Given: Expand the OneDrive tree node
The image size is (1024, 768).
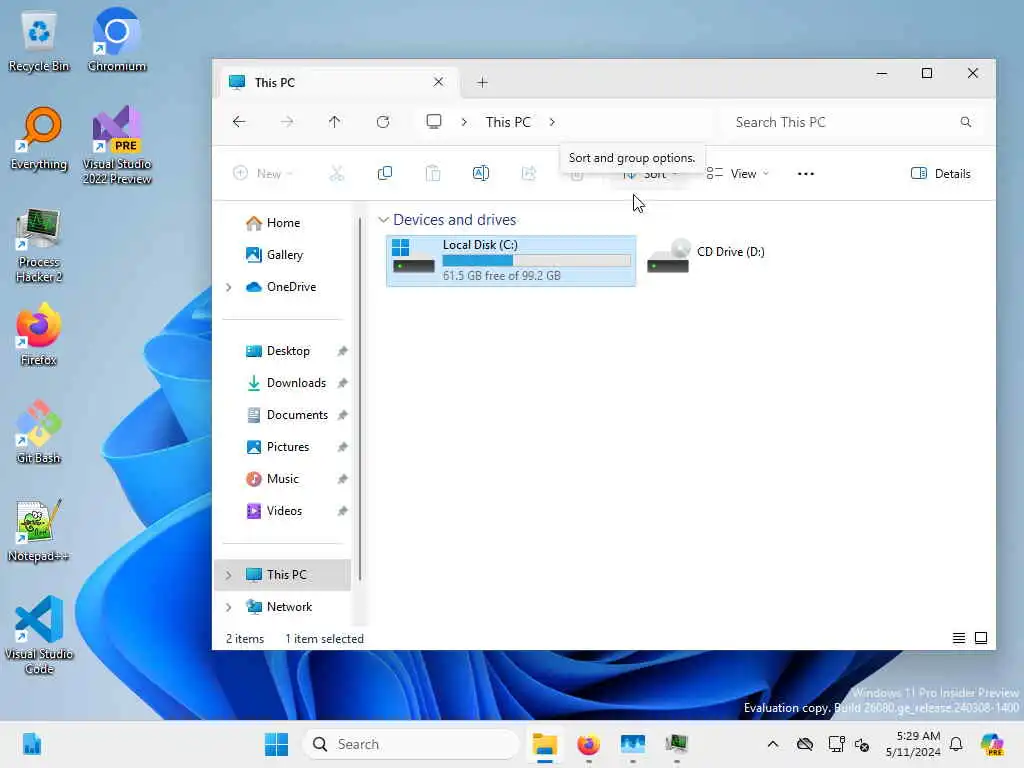Looking at the screenshot, I should pyautogui.click(x=229, y=287).
